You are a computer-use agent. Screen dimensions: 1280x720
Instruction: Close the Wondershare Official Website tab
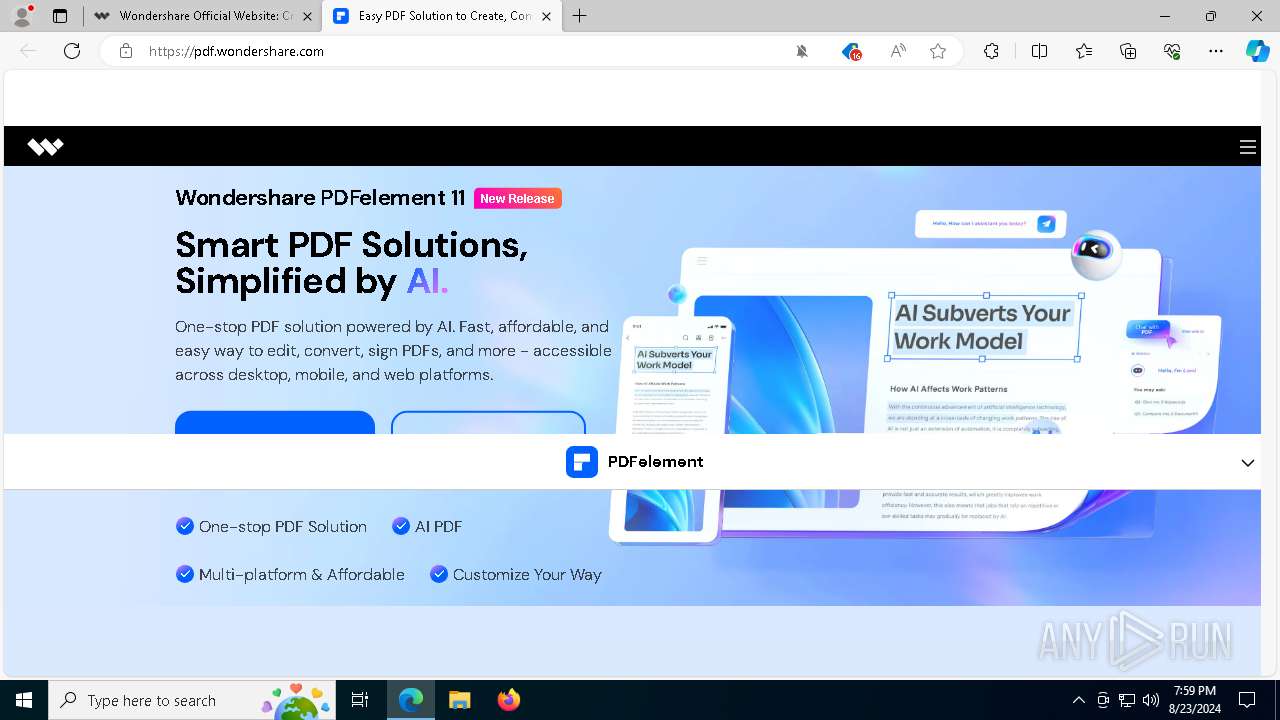click(x=308, y=16)
